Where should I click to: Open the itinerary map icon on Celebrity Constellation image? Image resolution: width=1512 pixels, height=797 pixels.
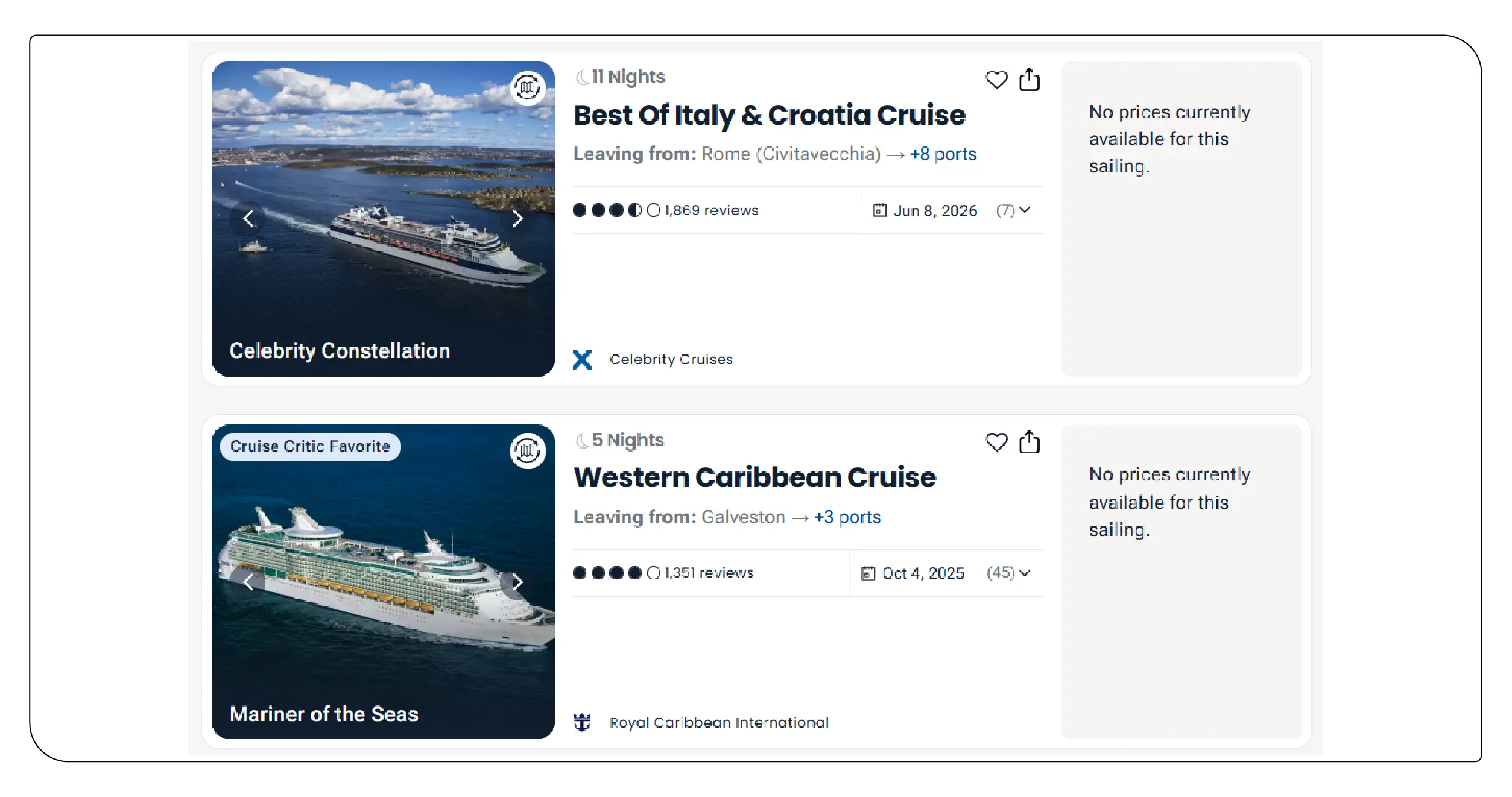527,88
